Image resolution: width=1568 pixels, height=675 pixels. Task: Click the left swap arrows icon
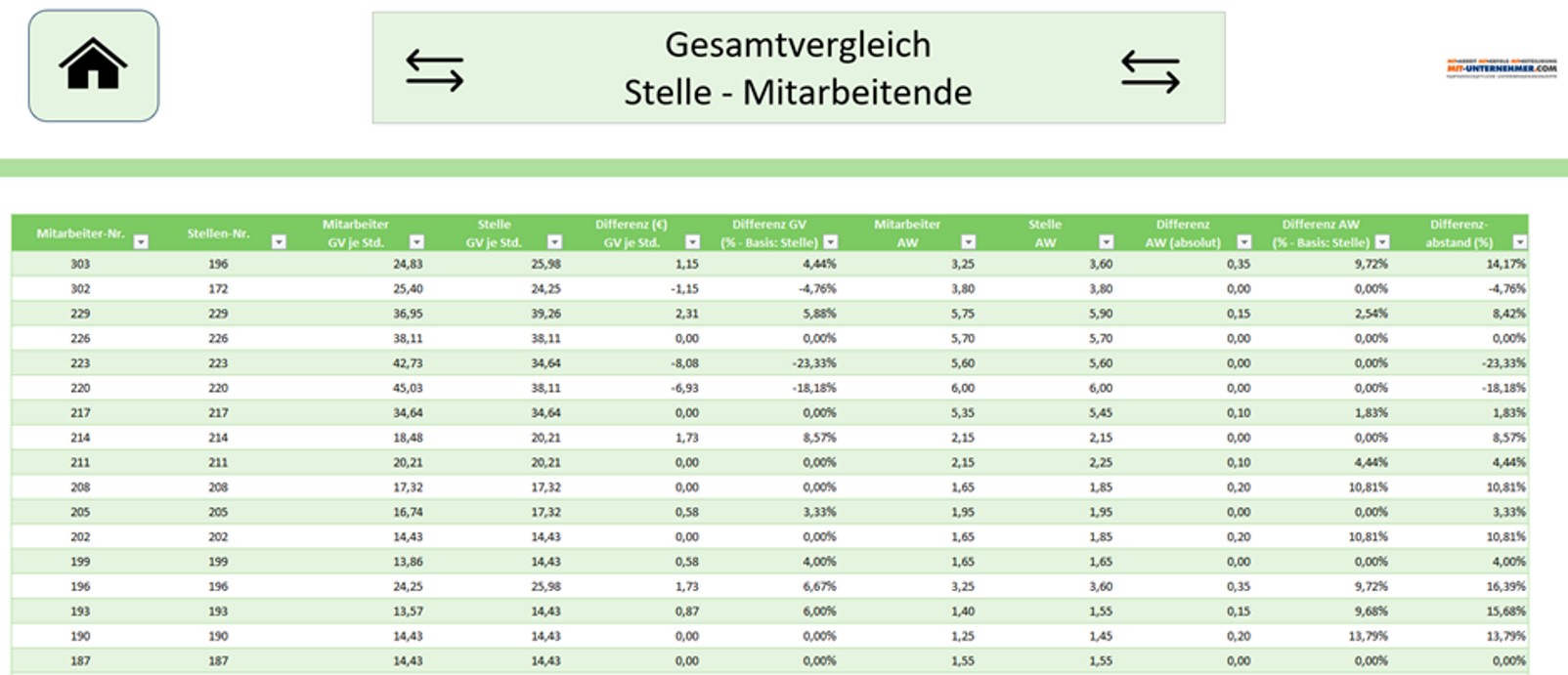[x=435, y=70]
